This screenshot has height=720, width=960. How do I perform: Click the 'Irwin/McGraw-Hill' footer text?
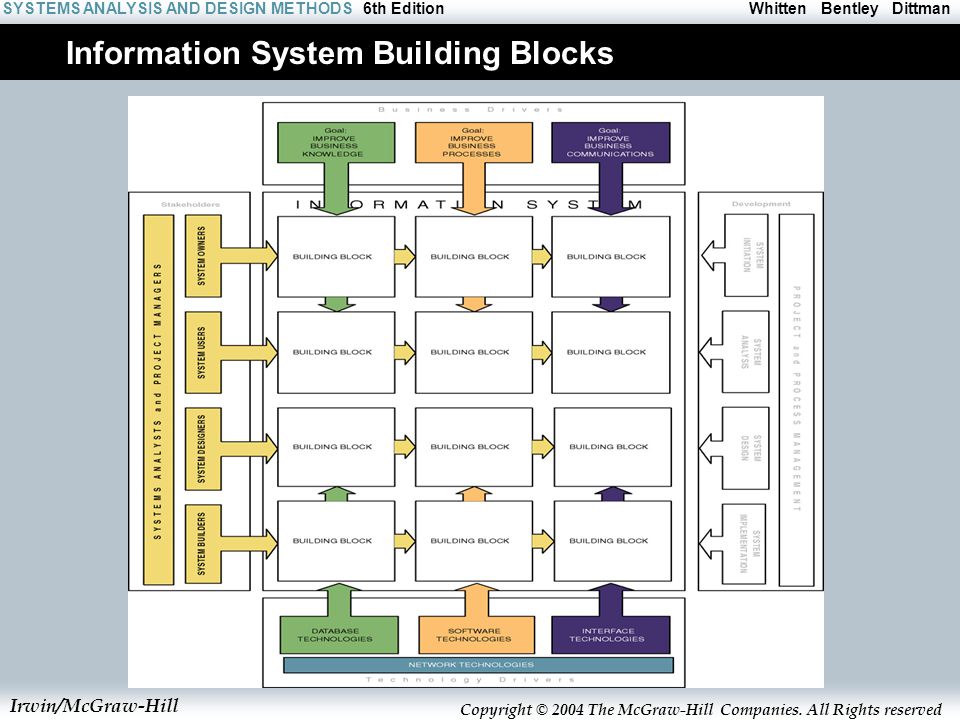(94, 706)
